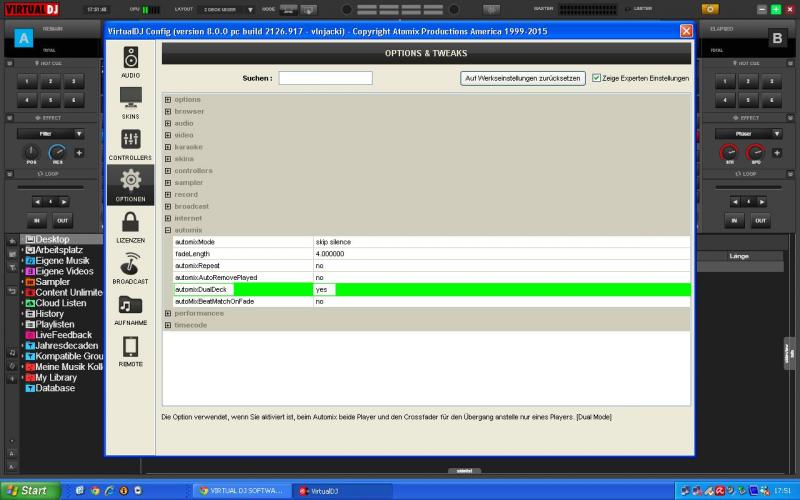
Task: Select the fadeLength setting row
Action: coord(432,254)
